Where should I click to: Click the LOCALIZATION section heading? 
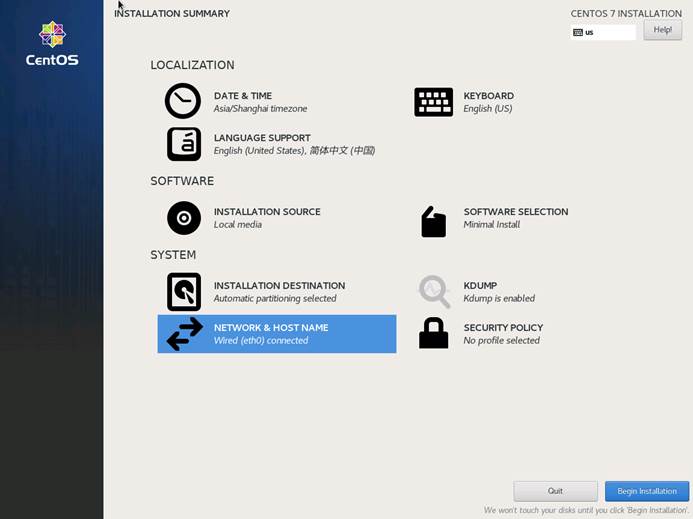pos(192,65)
